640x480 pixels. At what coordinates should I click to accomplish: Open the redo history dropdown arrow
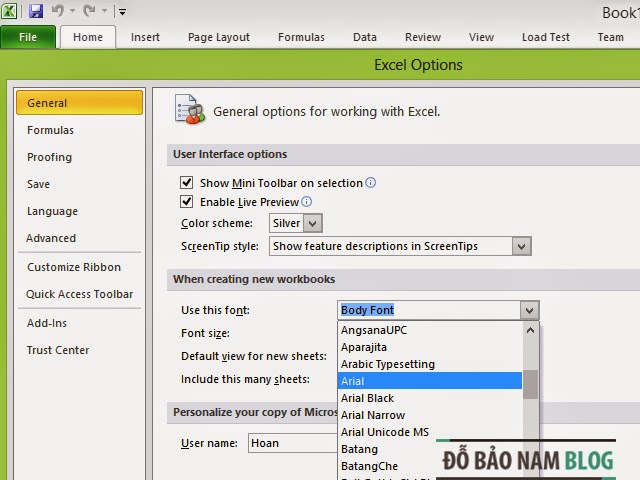coord(104,11)
